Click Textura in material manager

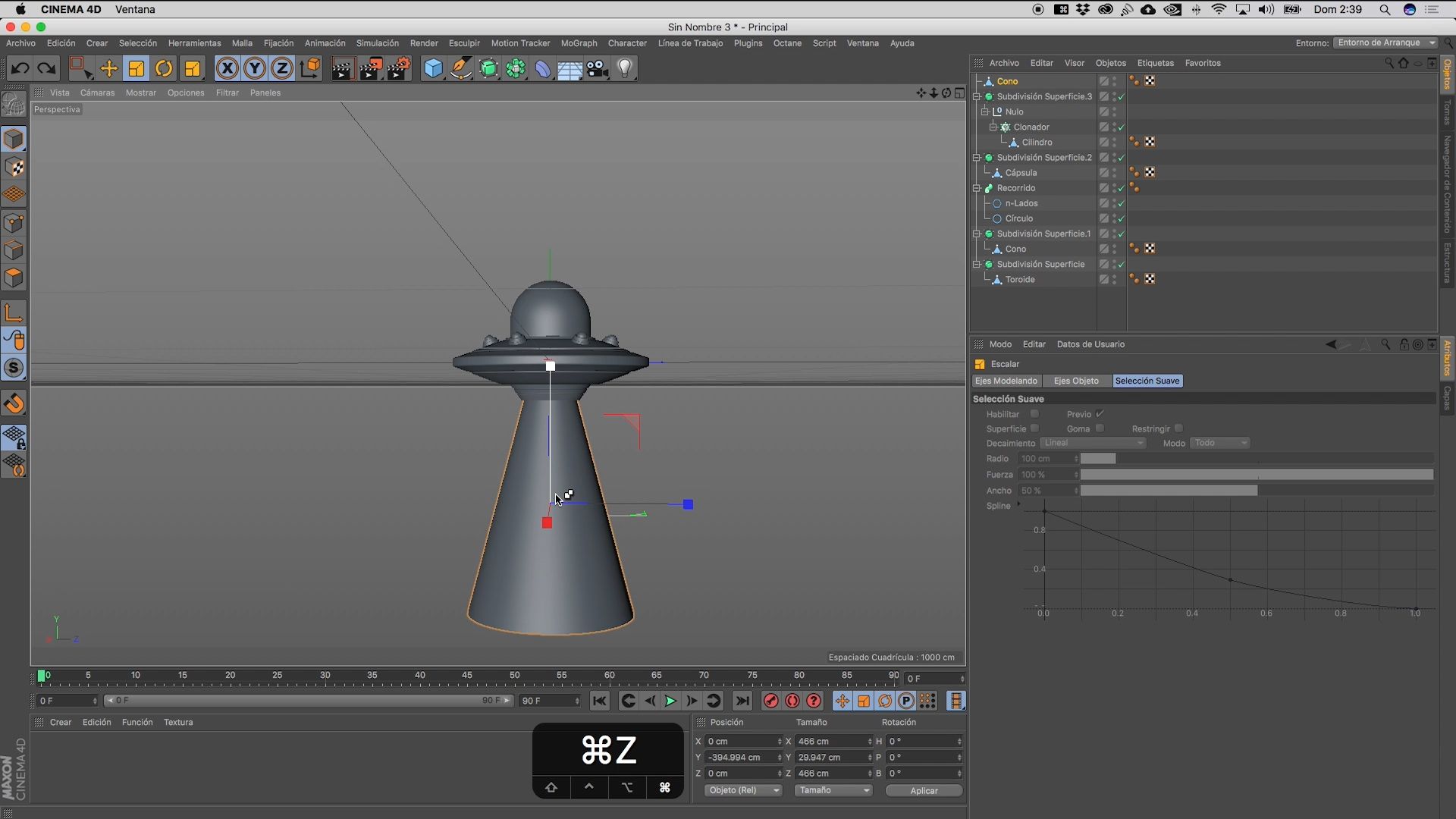pyautogui.click(x=178, y=722)
